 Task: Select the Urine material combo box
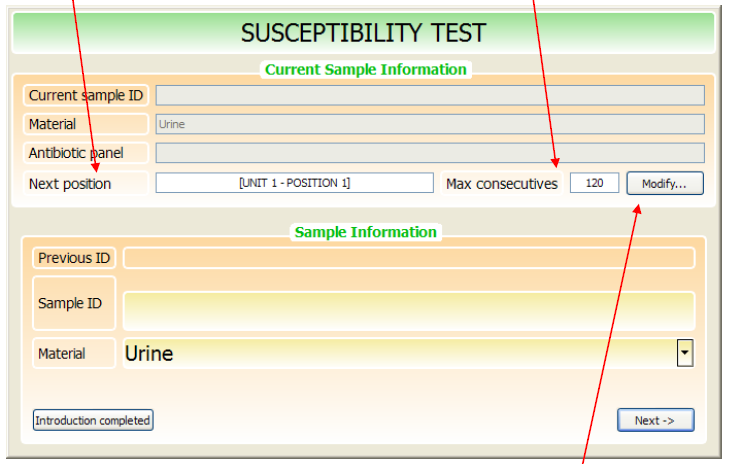click(408, 353)
